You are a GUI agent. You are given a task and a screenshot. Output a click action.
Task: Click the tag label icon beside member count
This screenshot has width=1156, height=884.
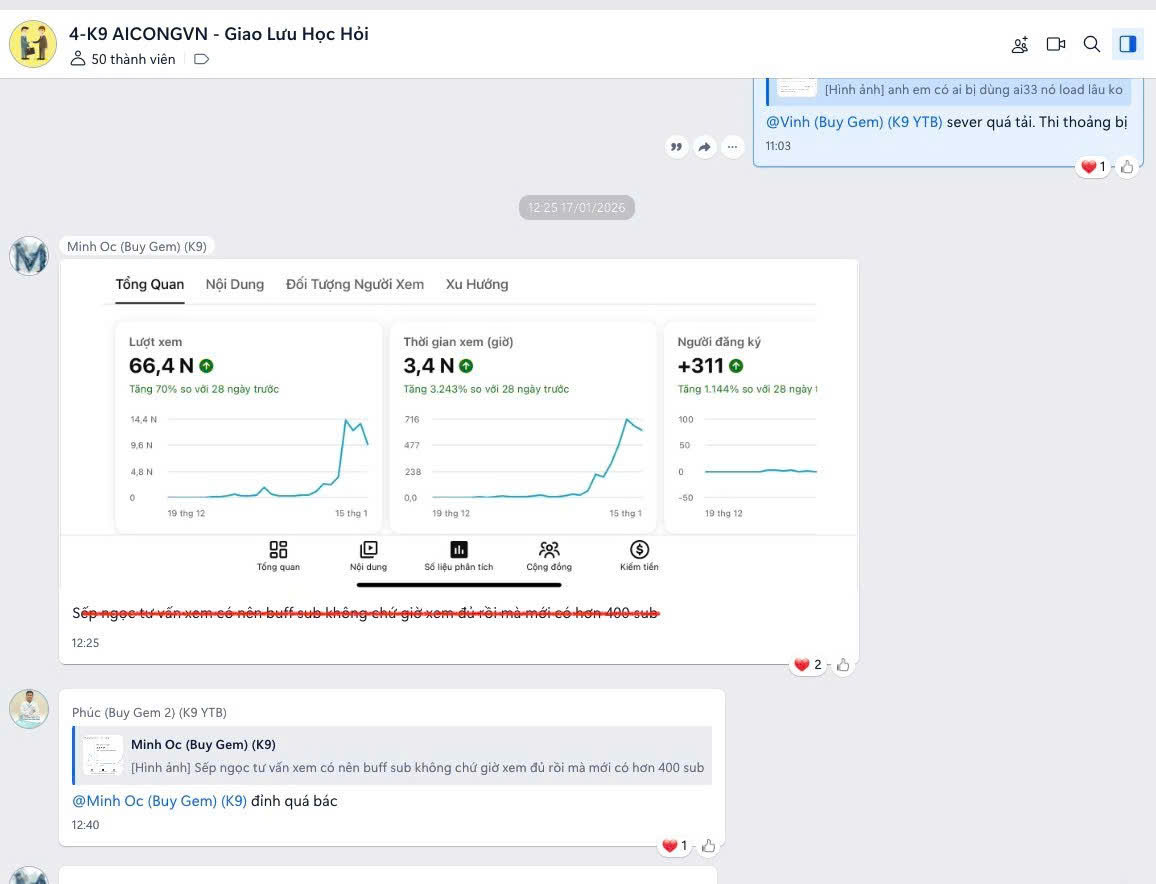click(x=201, y=59)
